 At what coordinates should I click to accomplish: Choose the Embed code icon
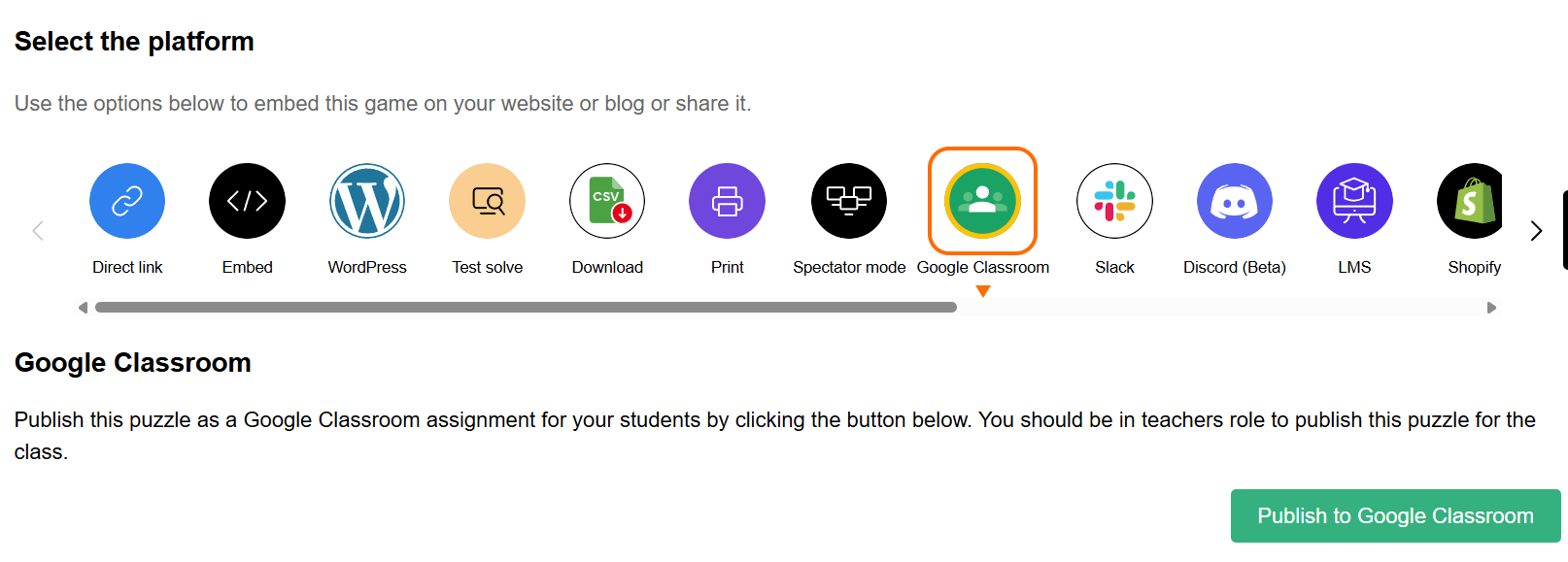tap(247, 201)
